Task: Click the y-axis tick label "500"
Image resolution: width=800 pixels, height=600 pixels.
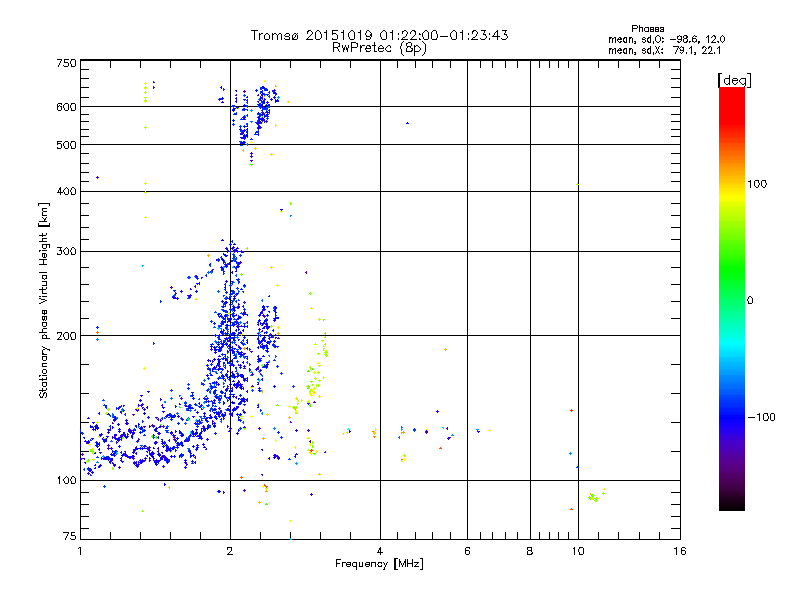Action: click(66, 145)
